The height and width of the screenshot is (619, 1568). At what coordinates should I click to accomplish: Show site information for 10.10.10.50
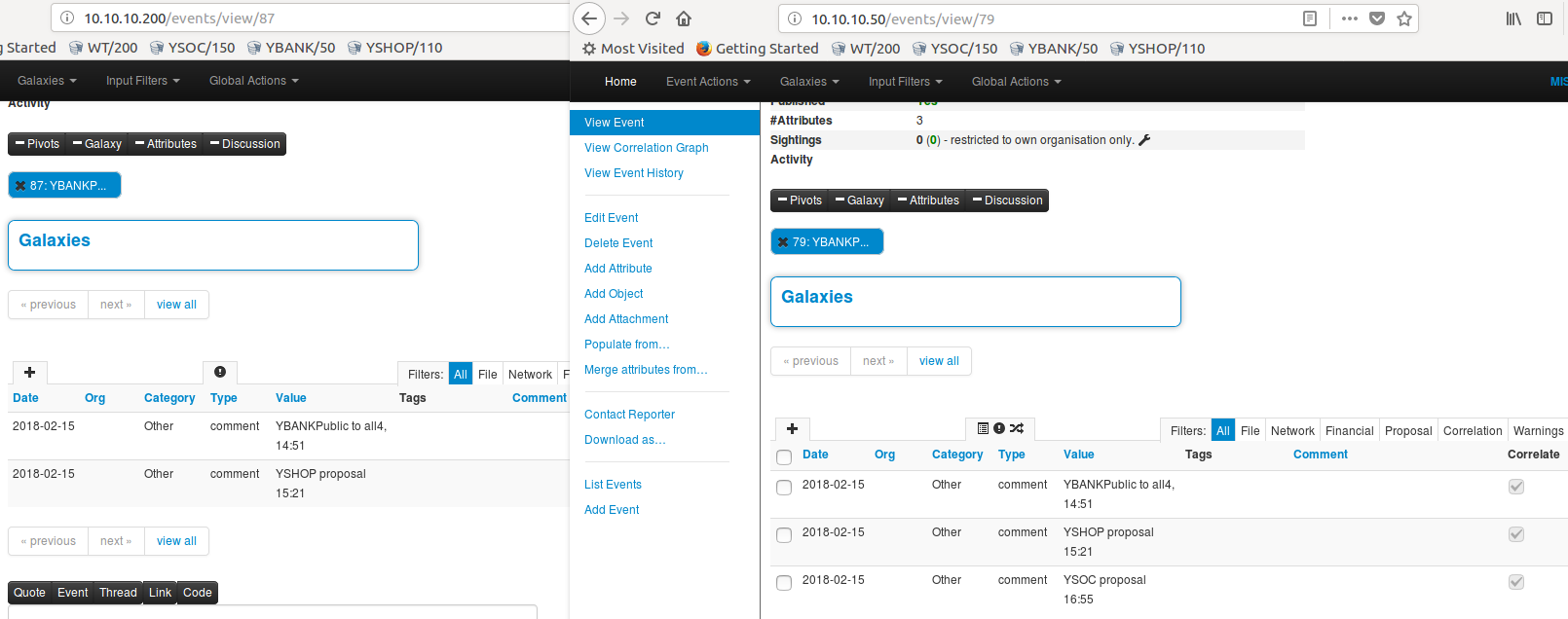tap(795, 18)
